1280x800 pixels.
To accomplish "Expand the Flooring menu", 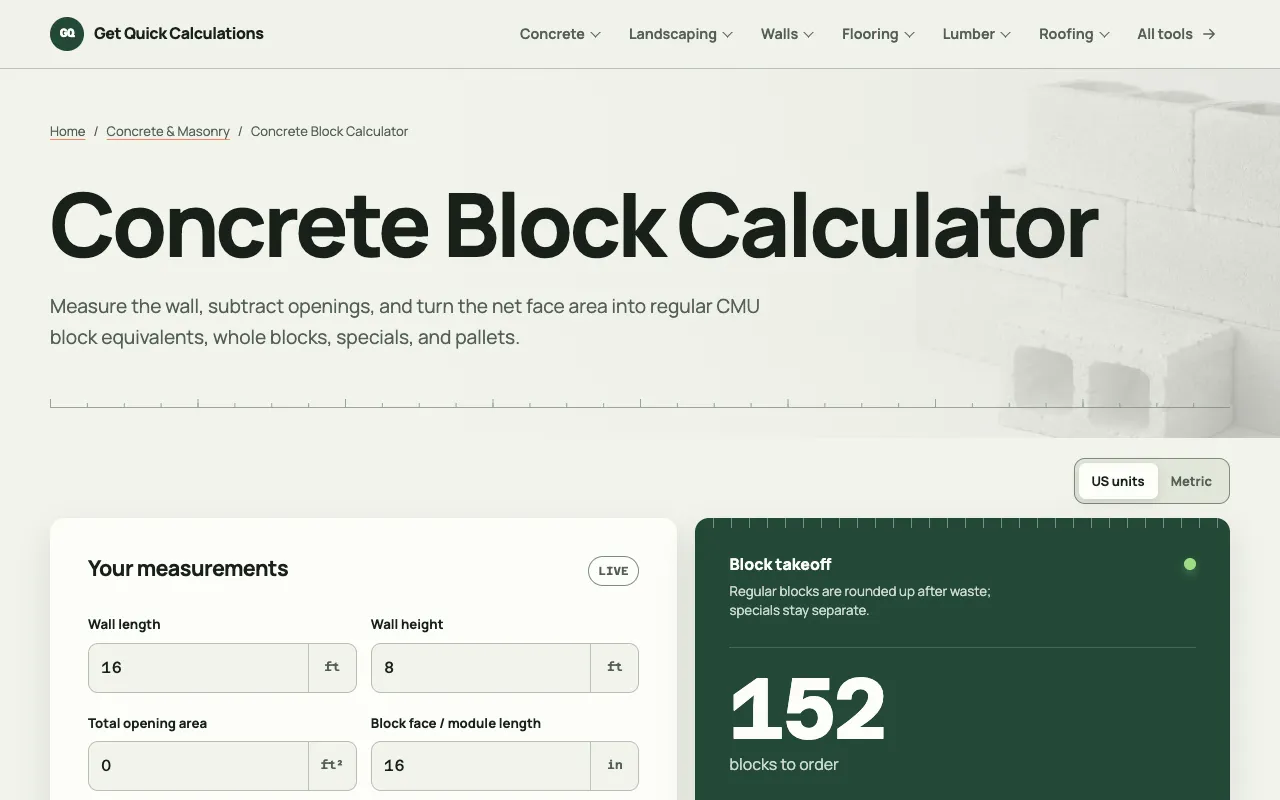I will coord(878,34).
